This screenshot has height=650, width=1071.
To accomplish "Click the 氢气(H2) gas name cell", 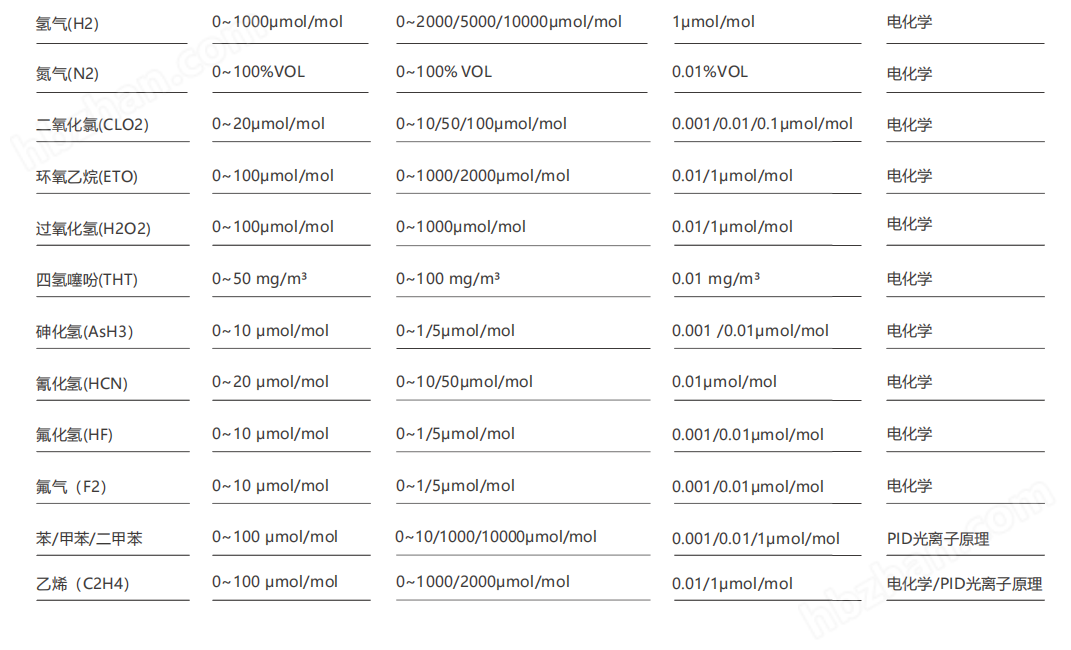I will pos(67,24).
